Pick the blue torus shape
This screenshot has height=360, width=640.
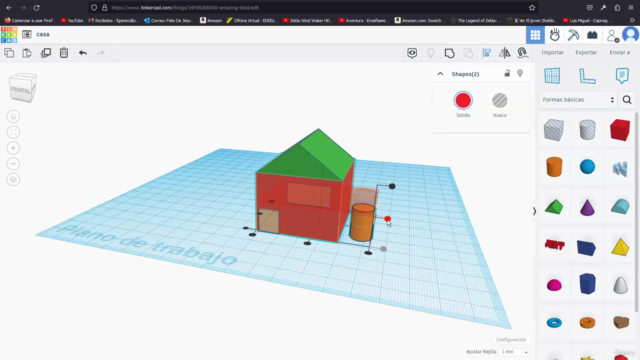(554, 323)
